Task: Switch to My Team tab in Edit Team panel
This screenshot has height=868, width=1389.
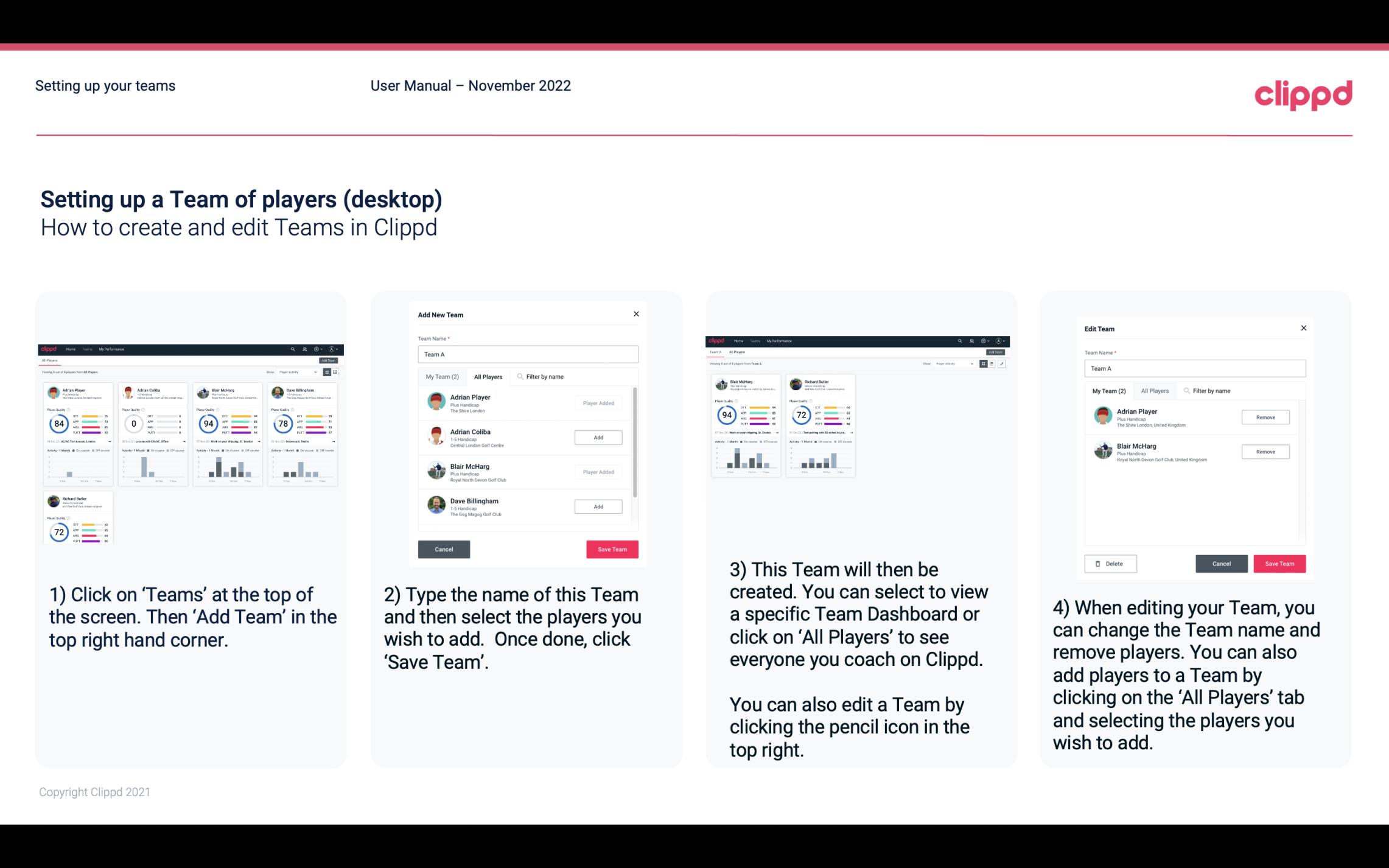Action: coord(1109,391)
